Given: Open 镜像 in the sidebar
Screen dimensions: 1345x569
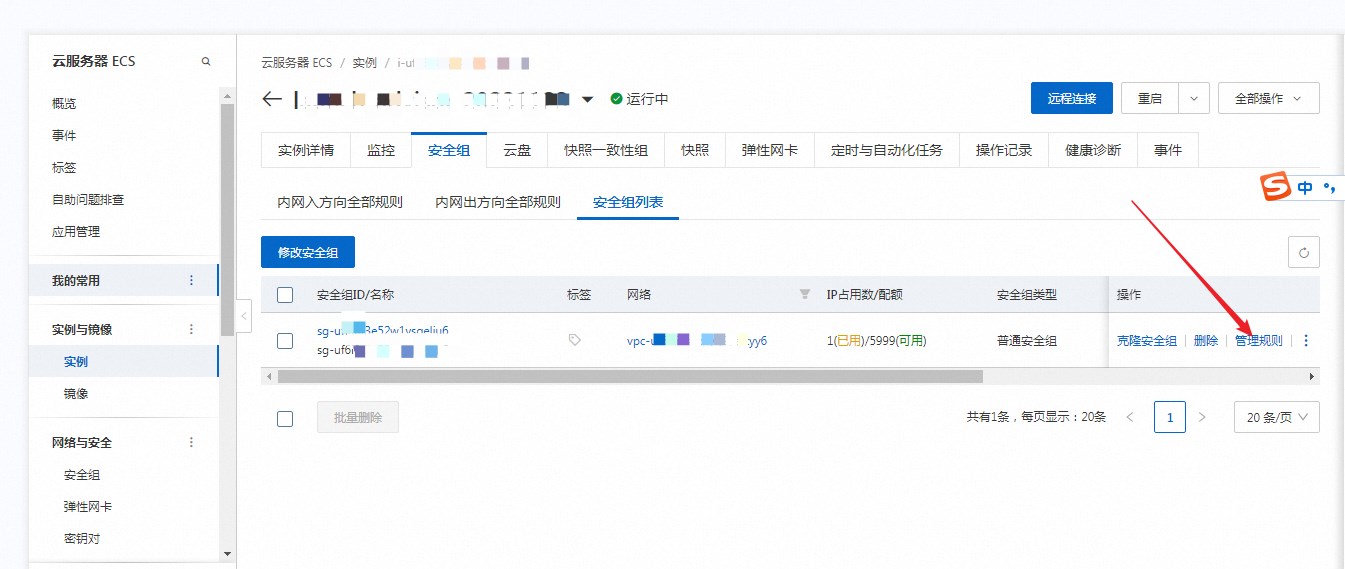Looking at the screenshot, I should click(x=76, y=393).
